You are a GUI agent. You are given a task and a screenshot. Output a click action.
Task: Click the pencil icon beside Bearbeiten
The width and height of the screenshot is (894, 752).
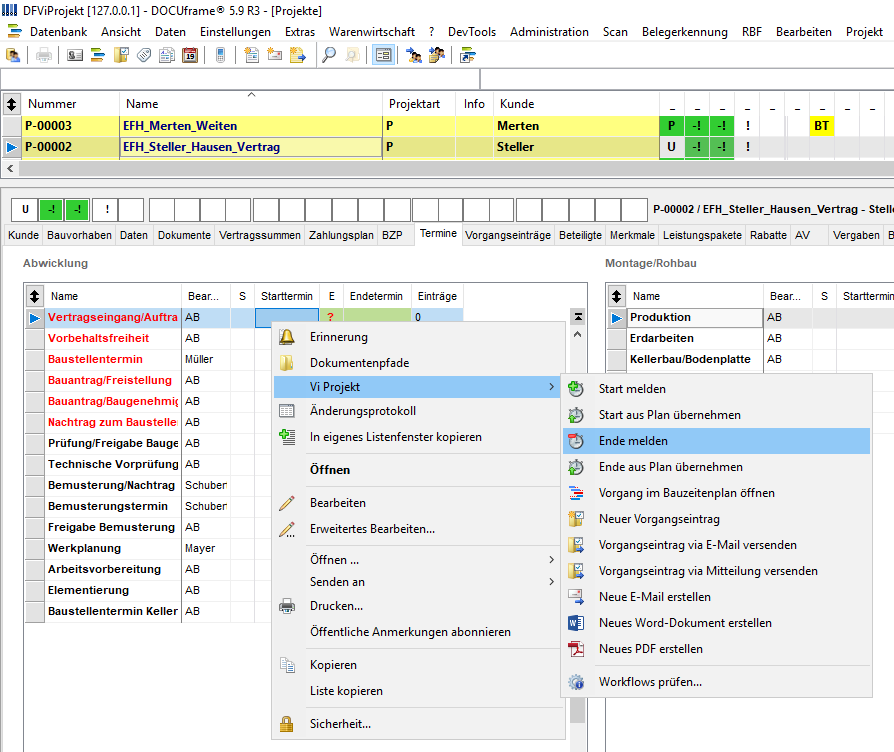[x=287, y=503]
